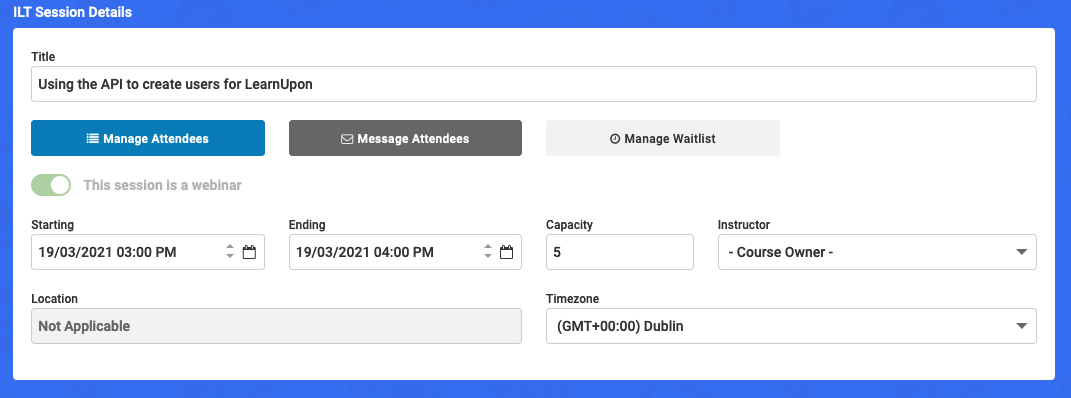1071x398 pixels.
Task: Toggle the 'This session is a webinar' switch
Action: (51, 185)
